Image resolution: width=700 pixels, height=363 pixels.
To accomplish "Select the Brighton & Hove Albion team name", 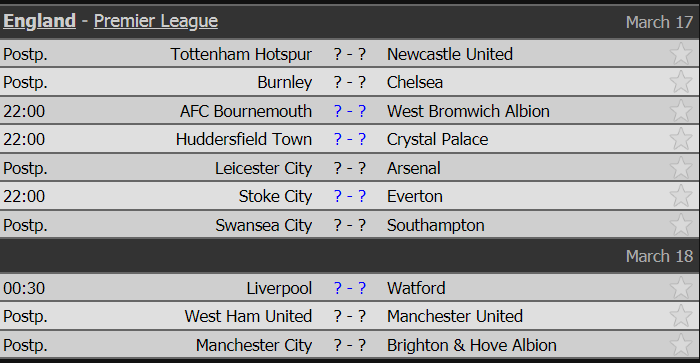I will pyautogui.click(x=471, y=345).
